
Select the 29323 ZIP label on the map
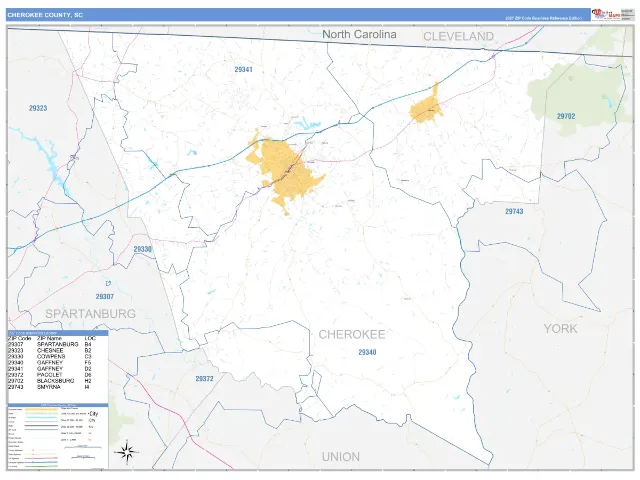pyautogui.click(x=38, y=108)
